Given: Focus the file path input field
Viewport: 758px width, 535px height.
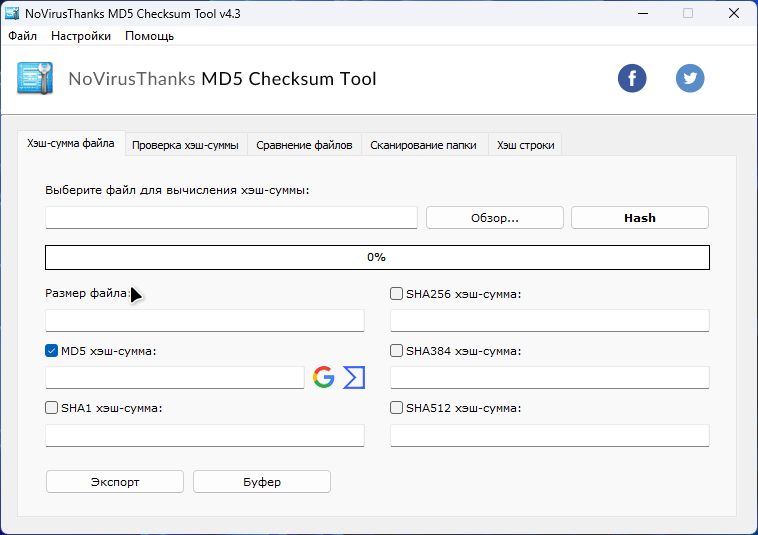Looking at the screenshot, I should point(231,218).
